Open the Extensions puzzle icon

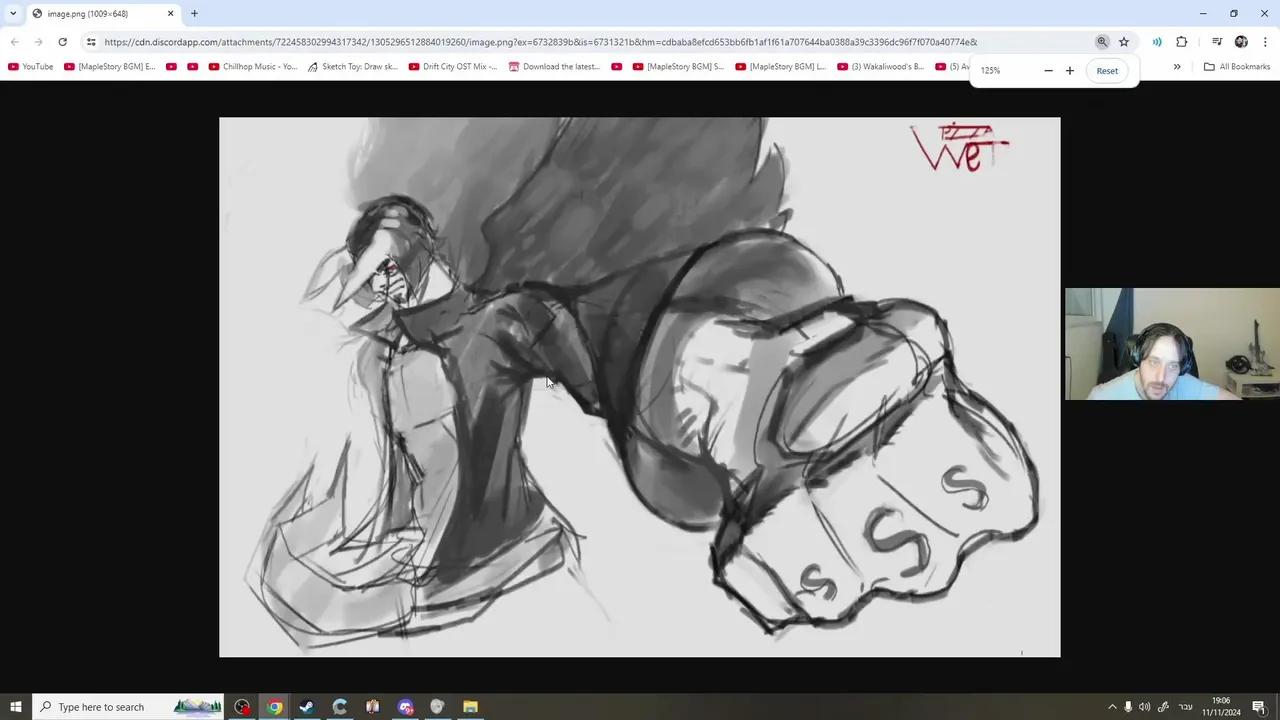pyautogui.click(x=1182, y=42)
